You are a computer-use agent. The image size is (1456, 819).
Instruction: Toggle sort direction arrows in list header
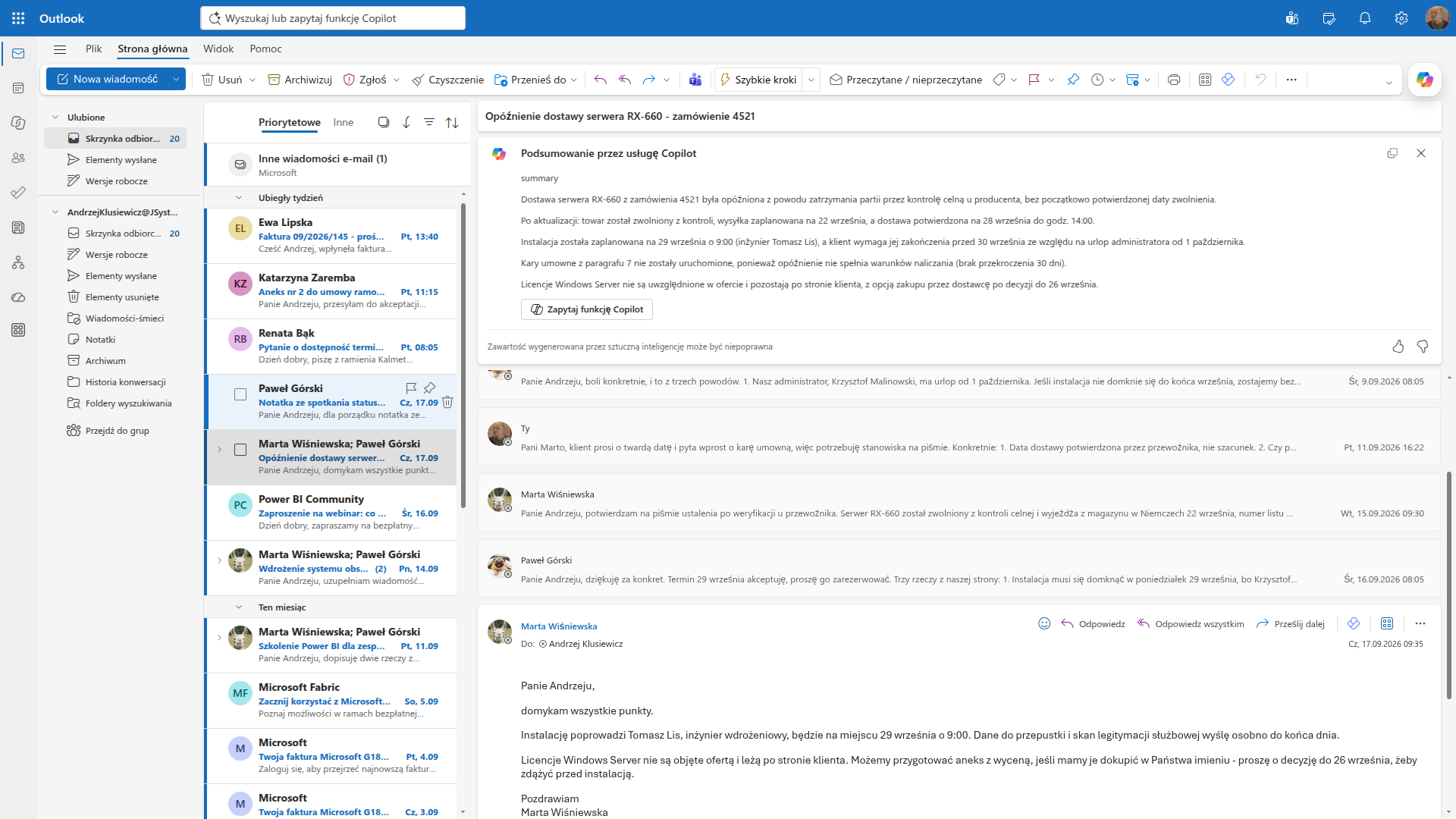[452, 122]
